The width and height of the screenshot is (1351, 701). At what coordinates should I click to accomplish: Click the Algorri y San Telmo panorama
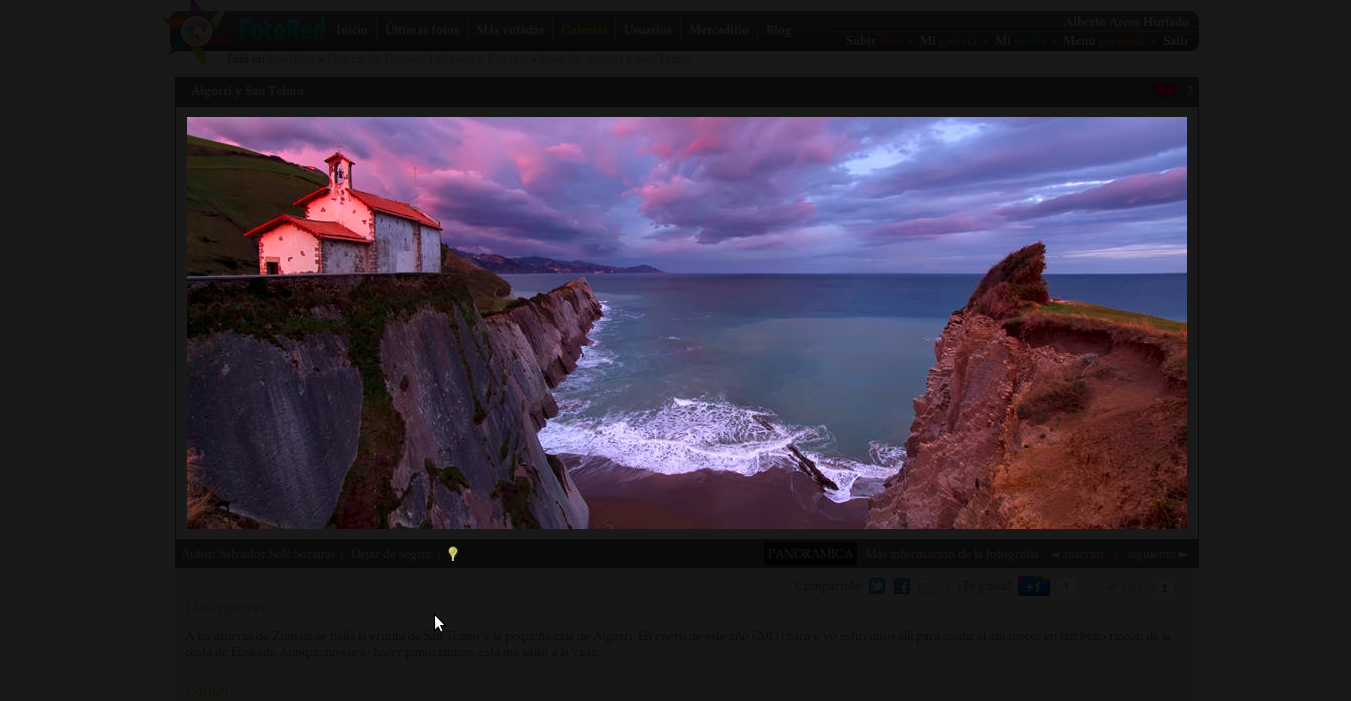(687, 323)
